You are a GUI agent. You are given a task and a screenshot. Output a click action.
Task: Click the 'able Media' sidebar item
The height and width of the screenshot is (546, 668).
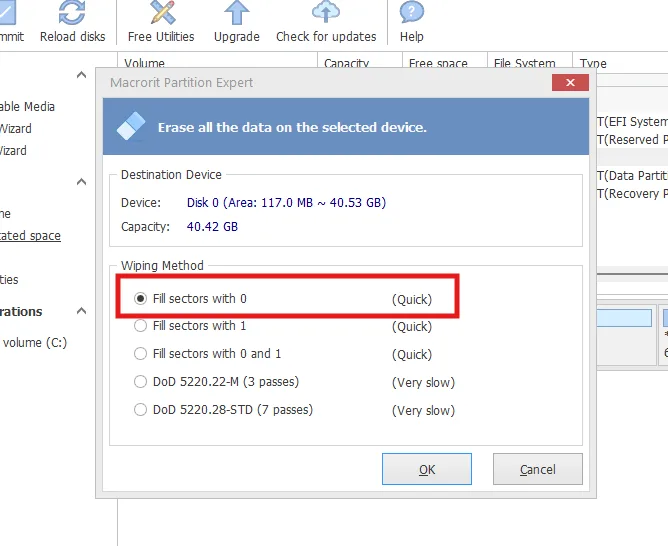coord(27,106)
